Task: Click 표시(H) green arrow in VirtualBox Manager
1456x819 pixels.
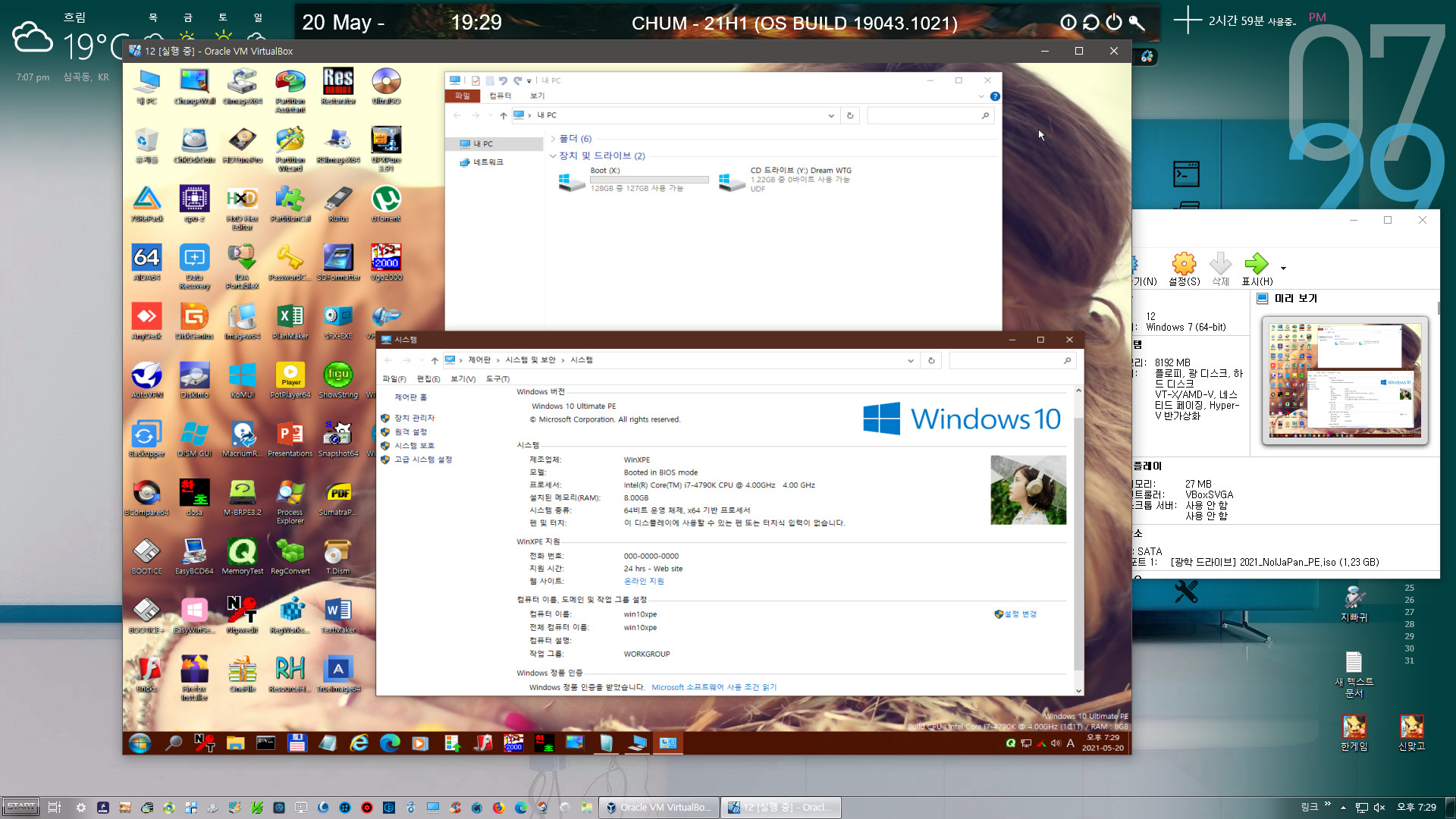Action: point(1257,269)
